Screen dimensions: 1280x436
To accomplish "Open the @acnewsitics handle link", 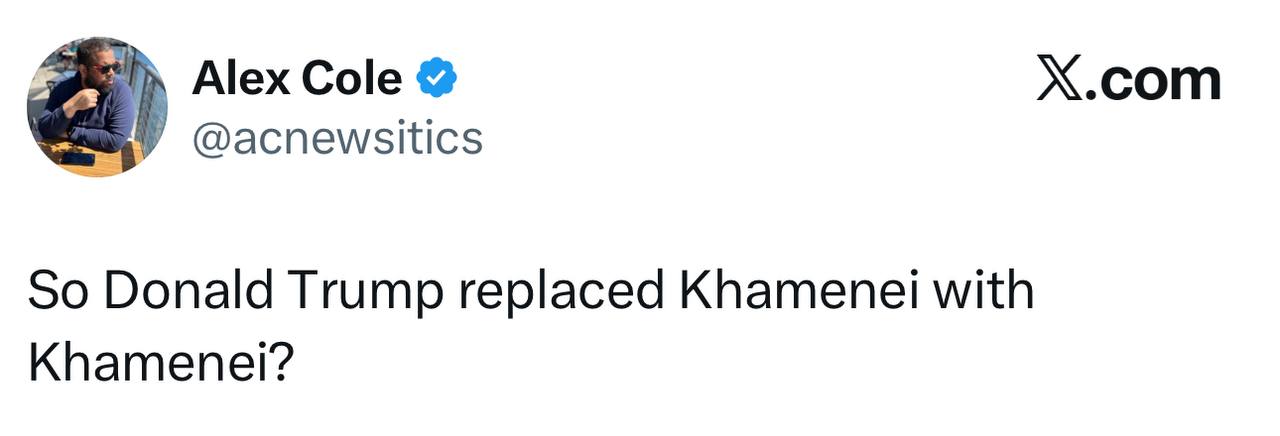I will [x=337, y=138].
